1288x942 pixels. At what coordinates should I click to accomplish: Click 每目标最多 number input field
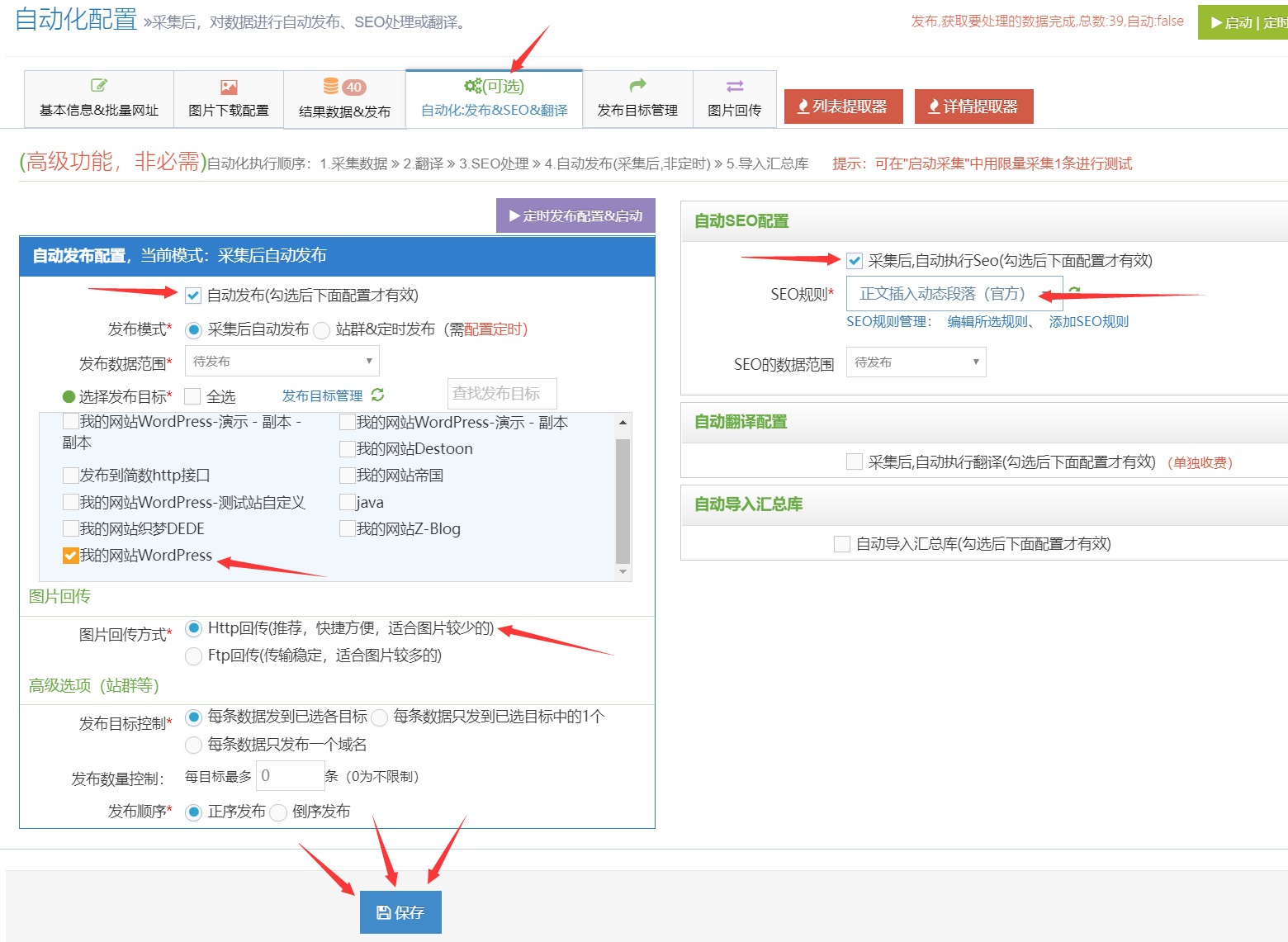(x=291, y=775)
